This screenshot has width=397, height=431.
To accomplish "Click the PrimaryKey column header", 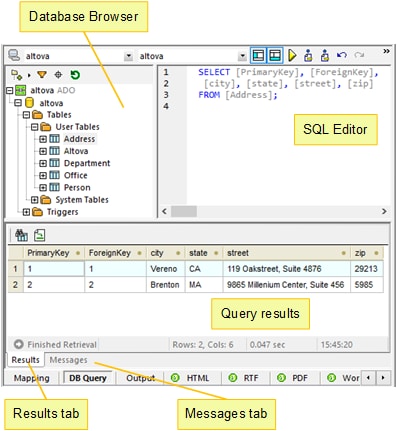I will tap(54, 253).
